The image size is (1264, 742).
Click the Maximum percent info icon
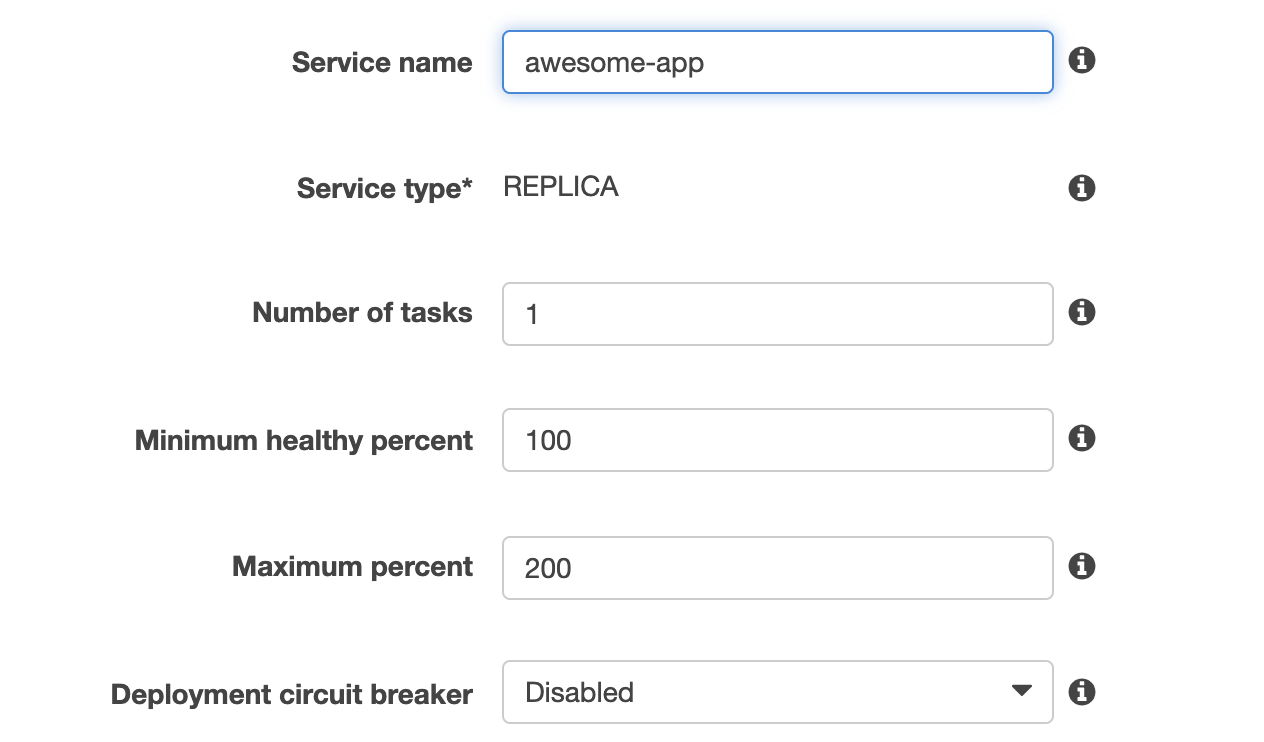pos(1081,565)
